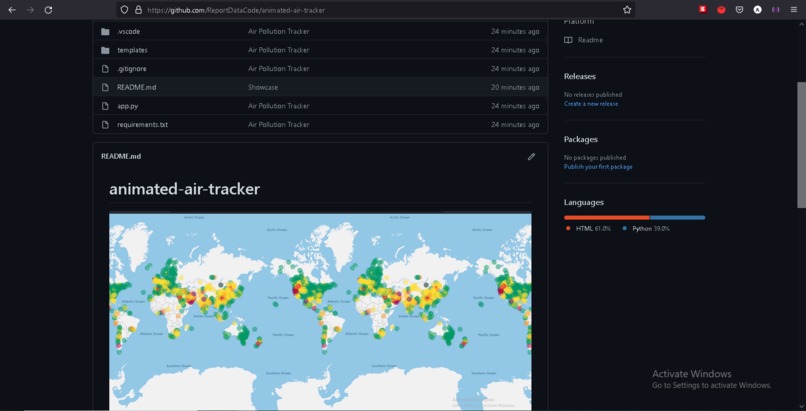
Task: Click Create a new release
Action: (591, 103)
